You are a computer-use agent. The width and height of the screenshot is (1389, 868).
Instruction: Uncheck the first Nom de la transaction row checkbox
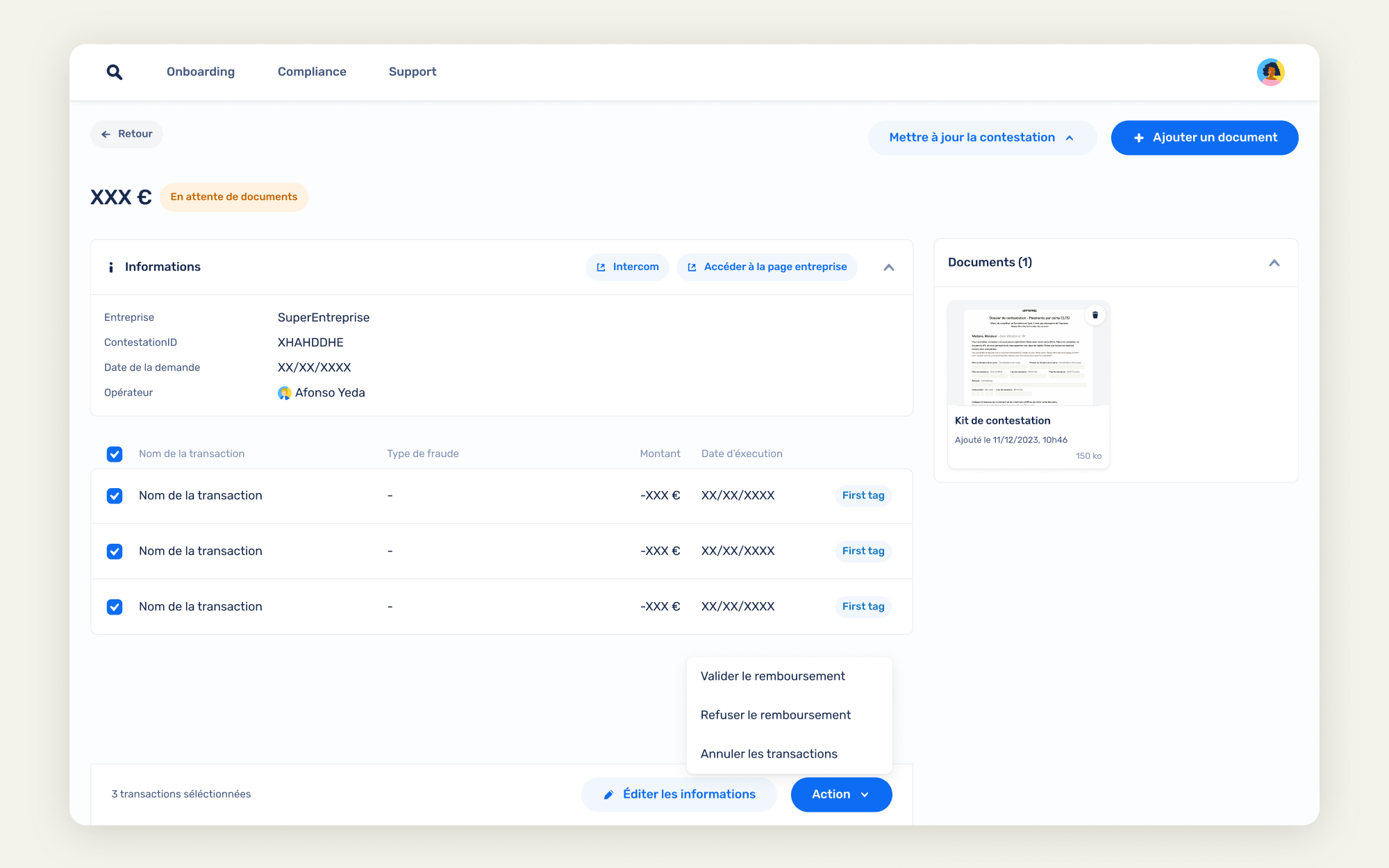click(x=115, y=496)
